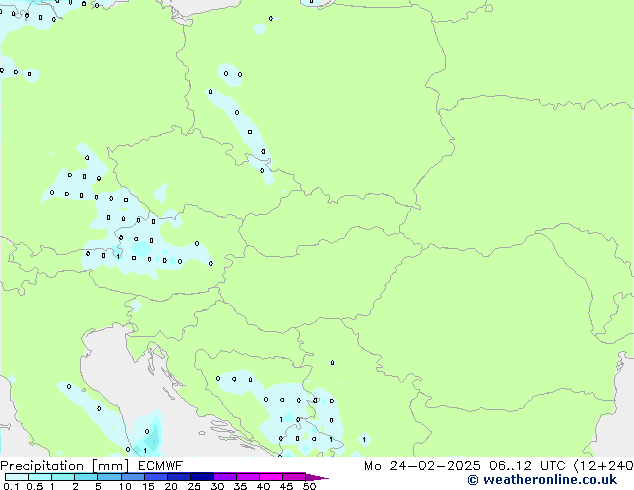This screenshot has height=490, width=634.
Task: Select the 45–50 mm legend swatch
Action: click(x=294, y=477)
